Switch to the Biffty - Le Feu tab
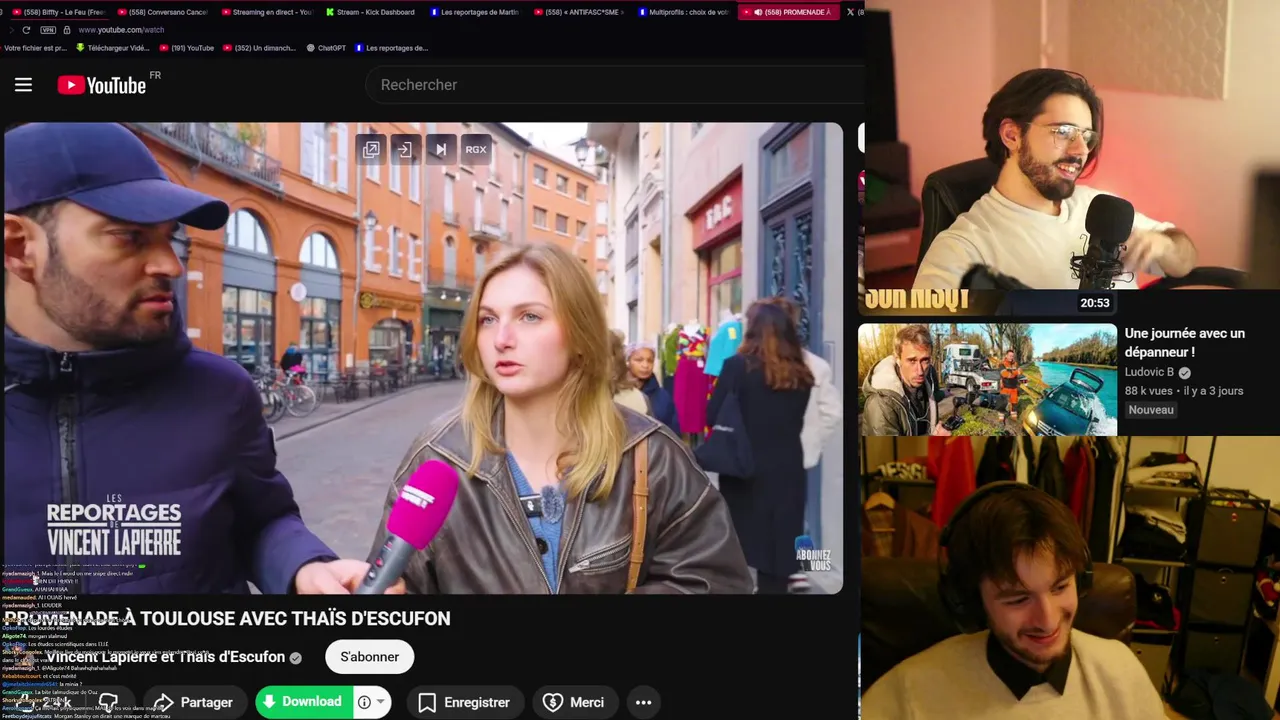Viewport: 1280px width, 720px height. tap(58, 12)
